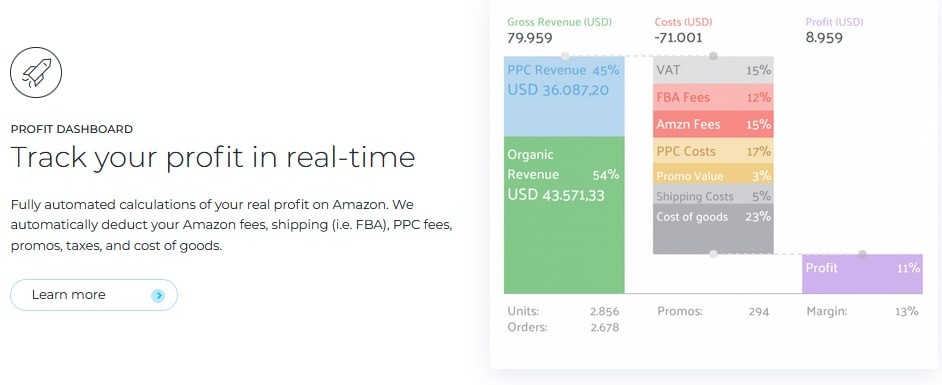Select the Promo Value orange segment
The width and height of the screenshot is (942, 385).
click(x=713, y=174)
